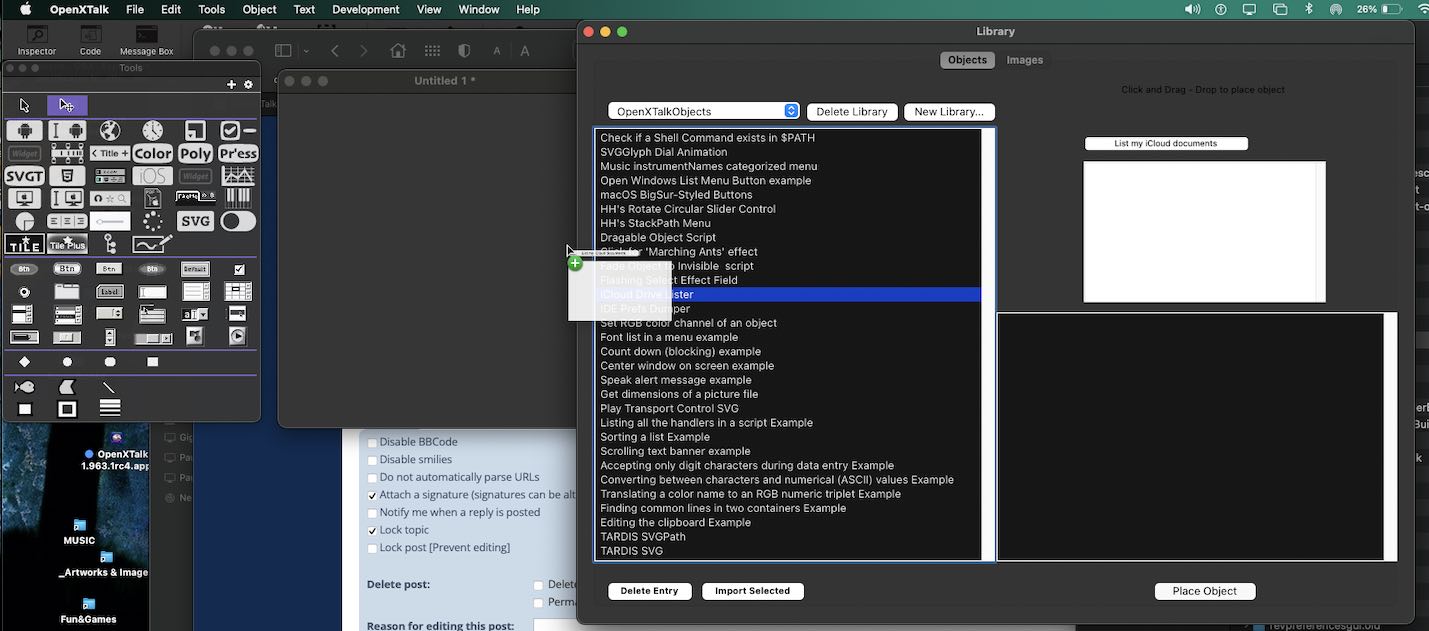The image size is (1429, 631).
Task: Click the Import Selected button
Action: point(753,591)
